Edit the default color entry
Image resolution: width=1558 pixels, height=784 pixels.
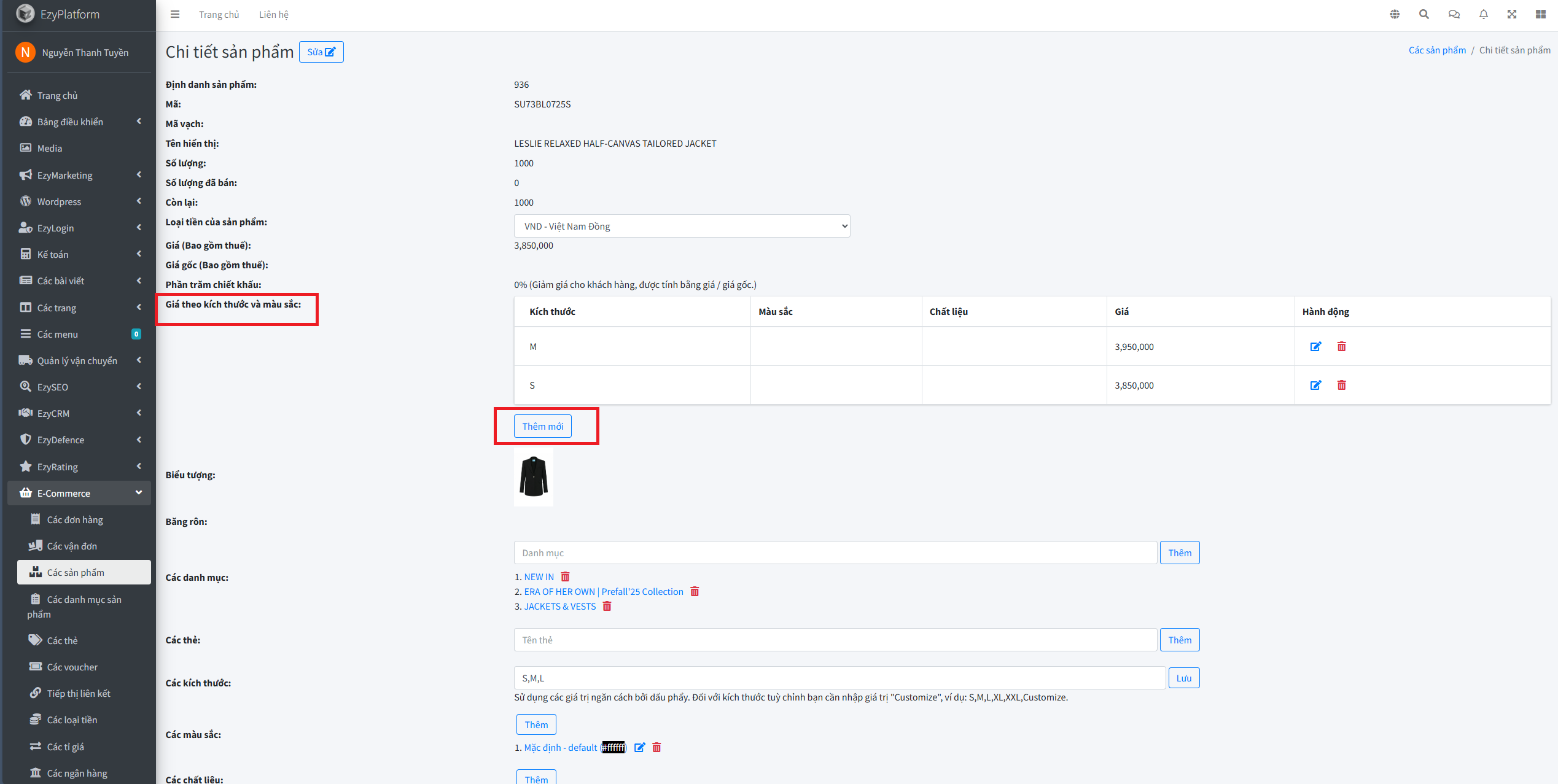[x=639, y=747]
